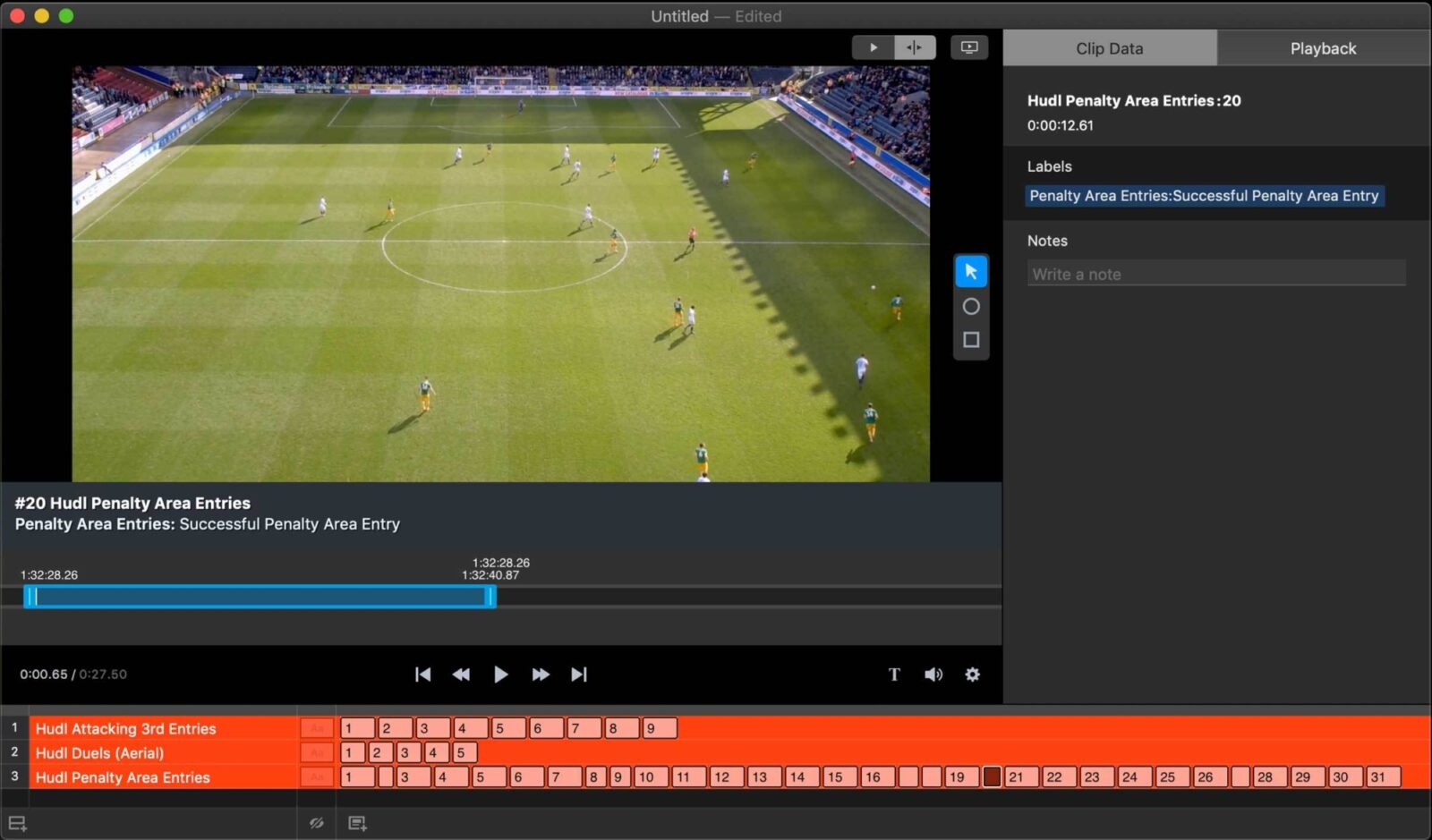
Task: Click the Write a note field
Action: click(x=1215, y=273)
